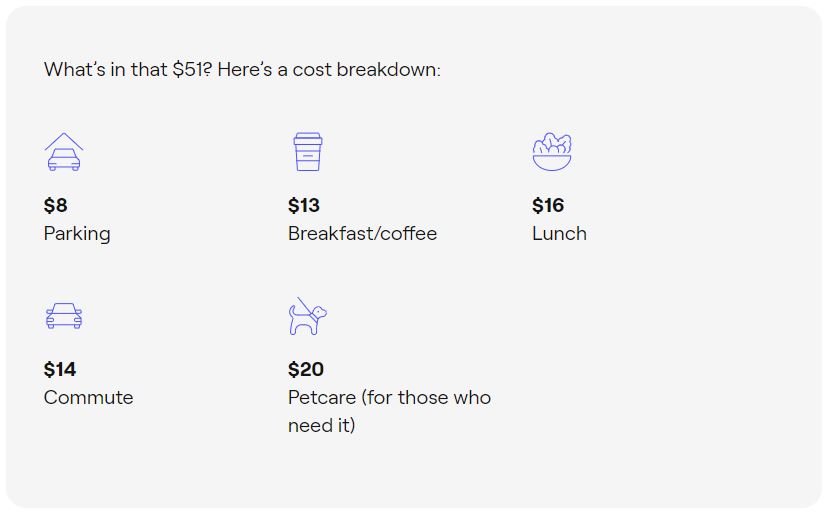Select the $16 lunch amount

pyautogui.click(x=548, y=205)
